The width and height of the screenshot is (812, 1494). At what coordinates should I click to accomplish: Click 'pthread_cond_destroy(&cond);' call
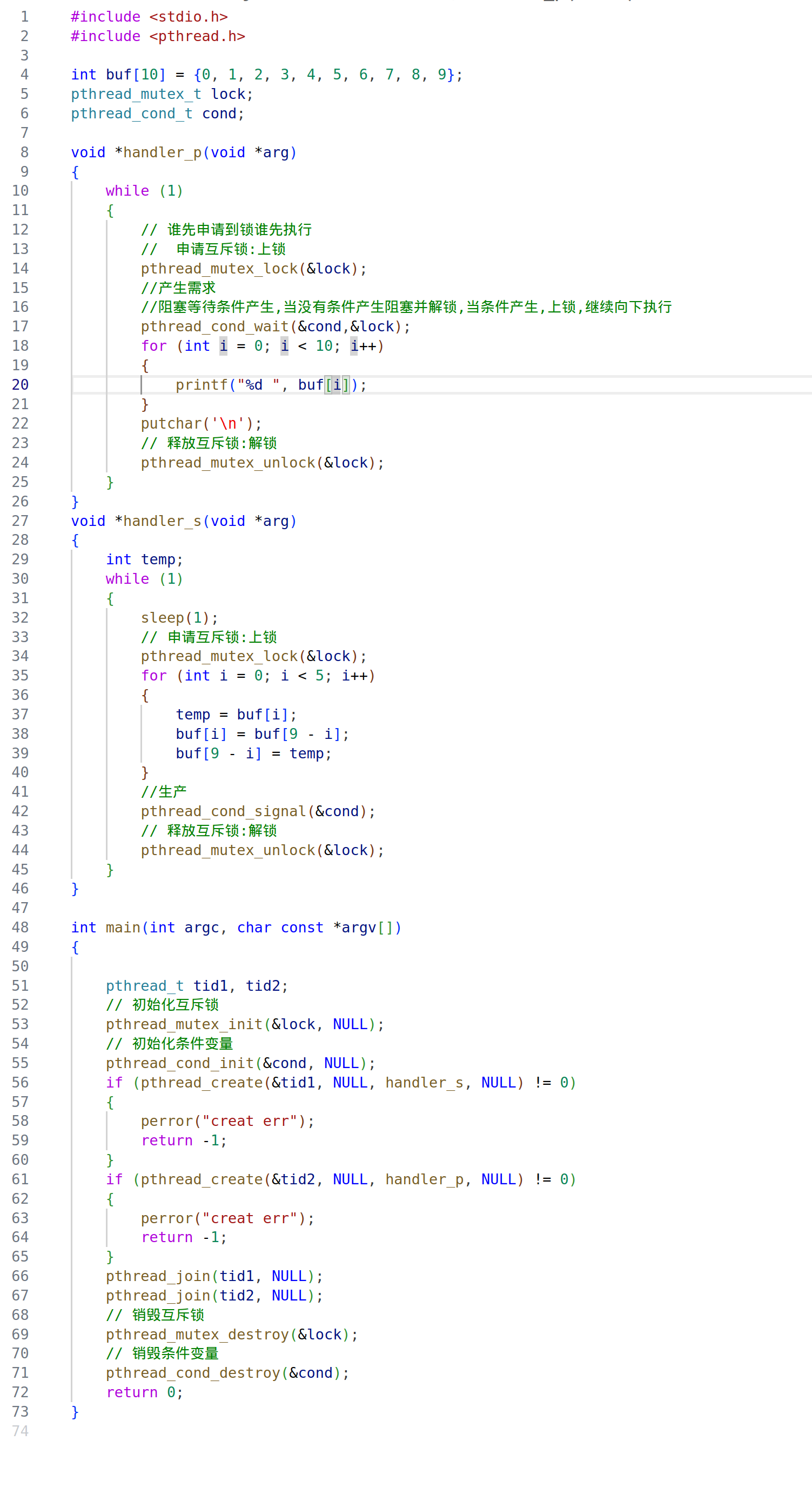(228, 1373)
